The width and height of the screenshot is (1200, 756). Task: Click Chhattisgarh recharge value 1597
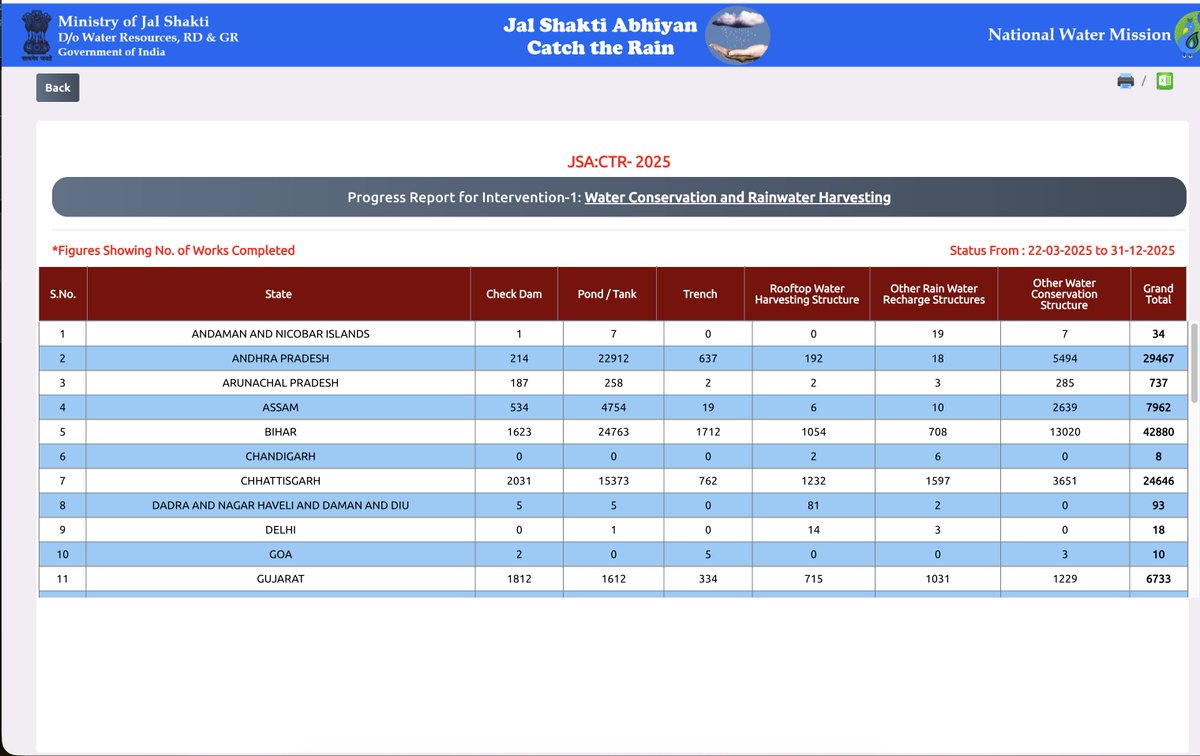938,481
